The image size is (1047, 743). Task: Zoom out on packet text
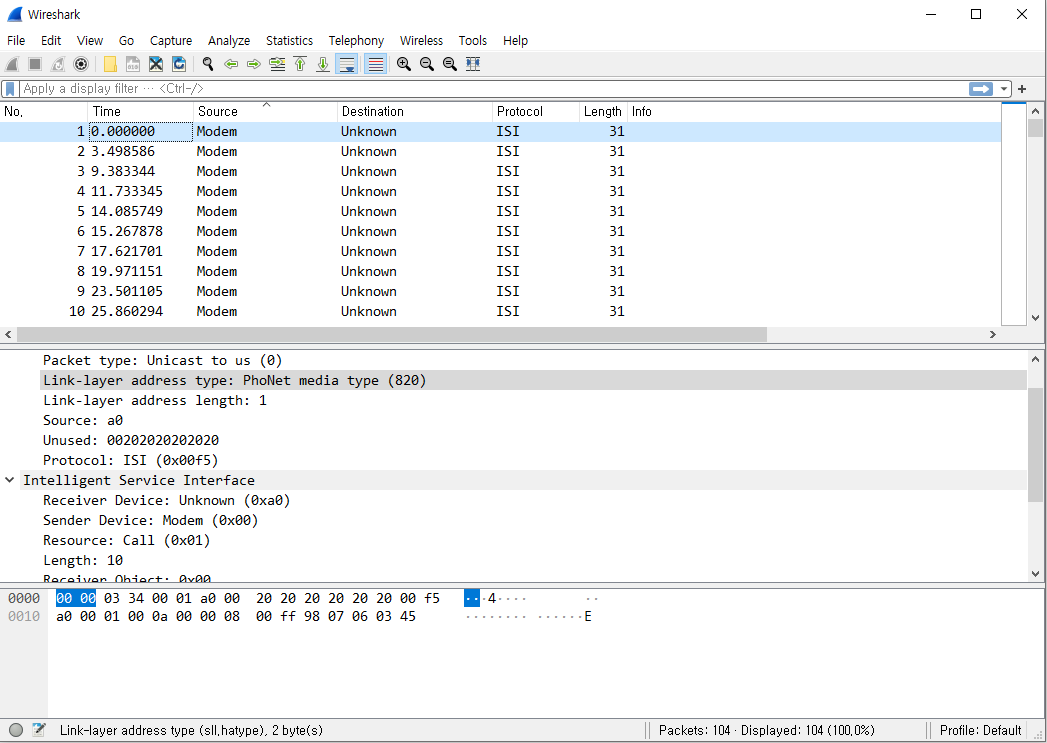pos(427,64)
